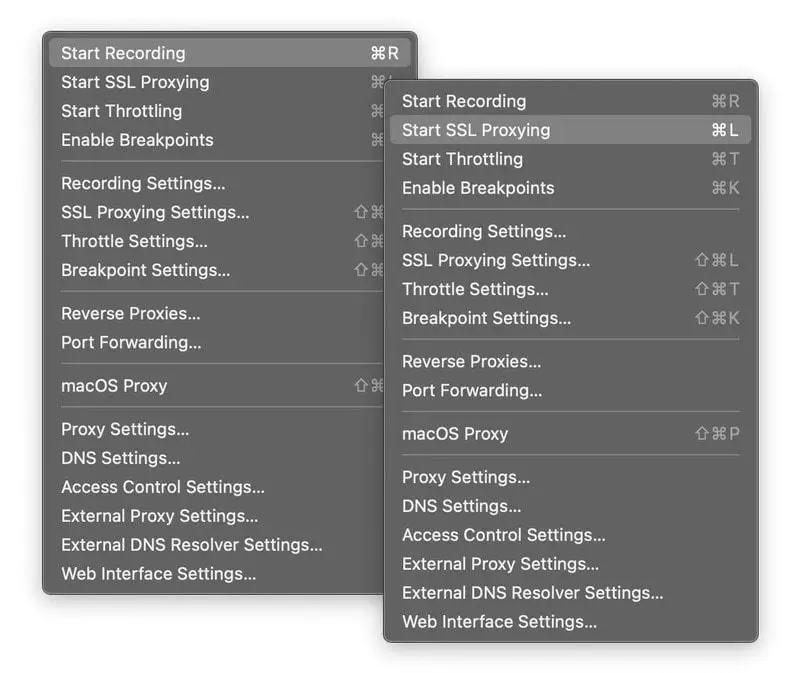
Task: Toggle macOS Proxy in the front-right menu
Action: click(455, 434)
